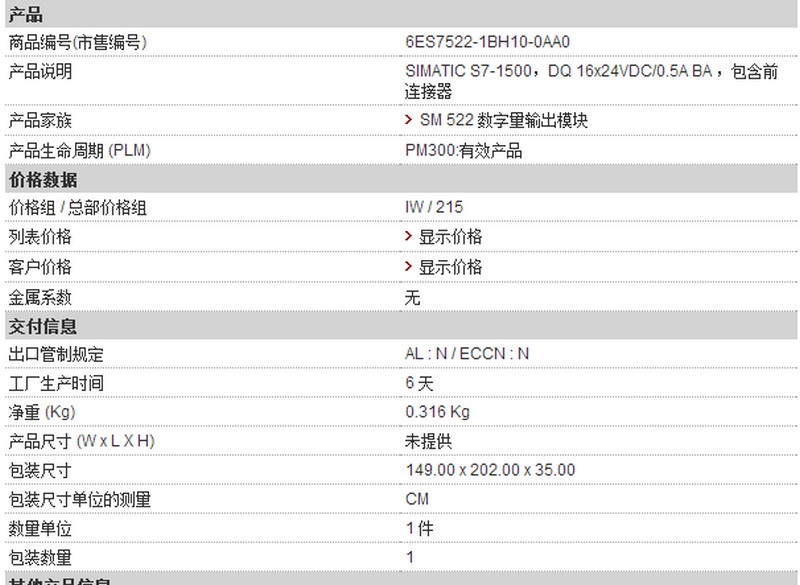Open the SM 522 数字量输出模块 product family link
800x585 pixels.
tap(504, 120)
